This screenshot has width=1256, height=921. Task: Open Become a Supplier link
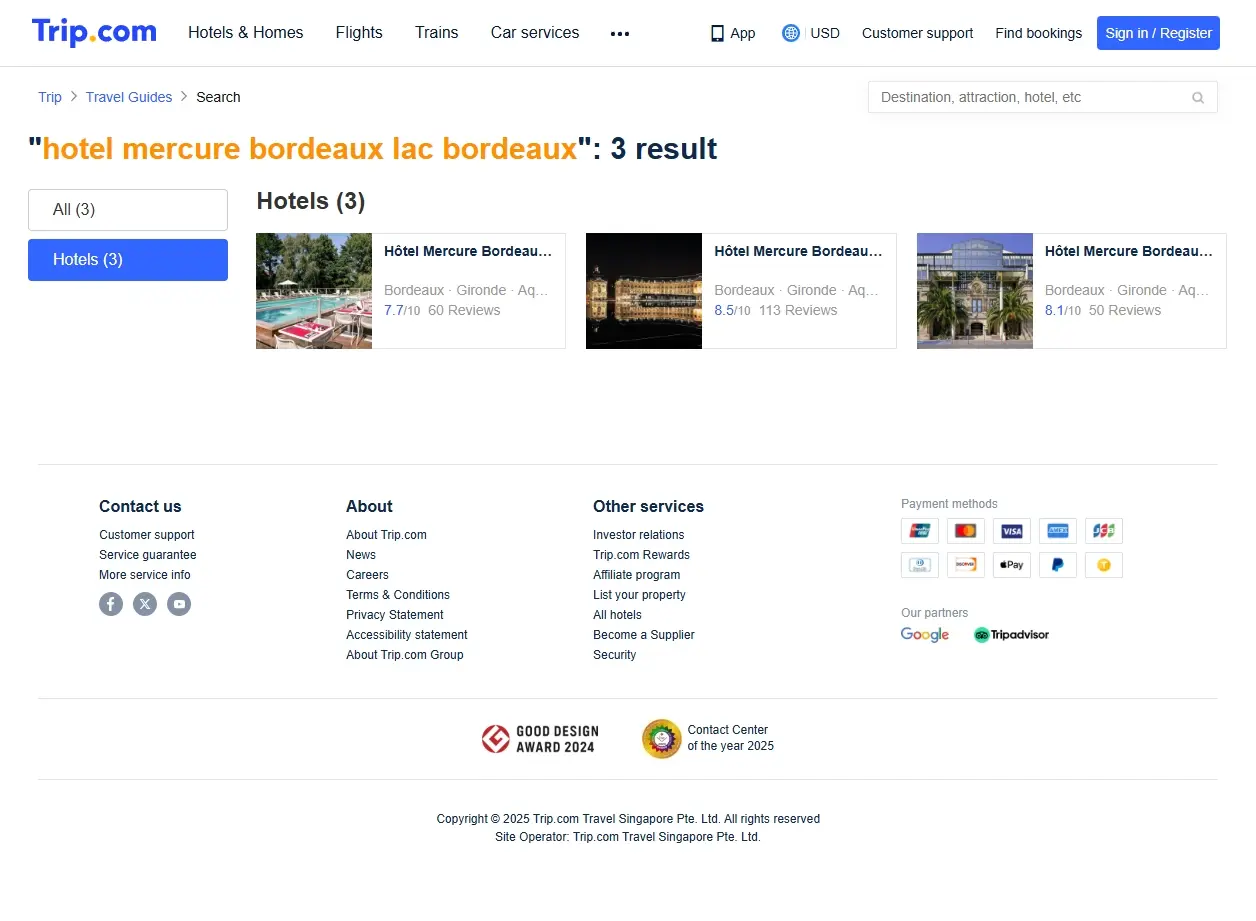(x=643, y=635)
